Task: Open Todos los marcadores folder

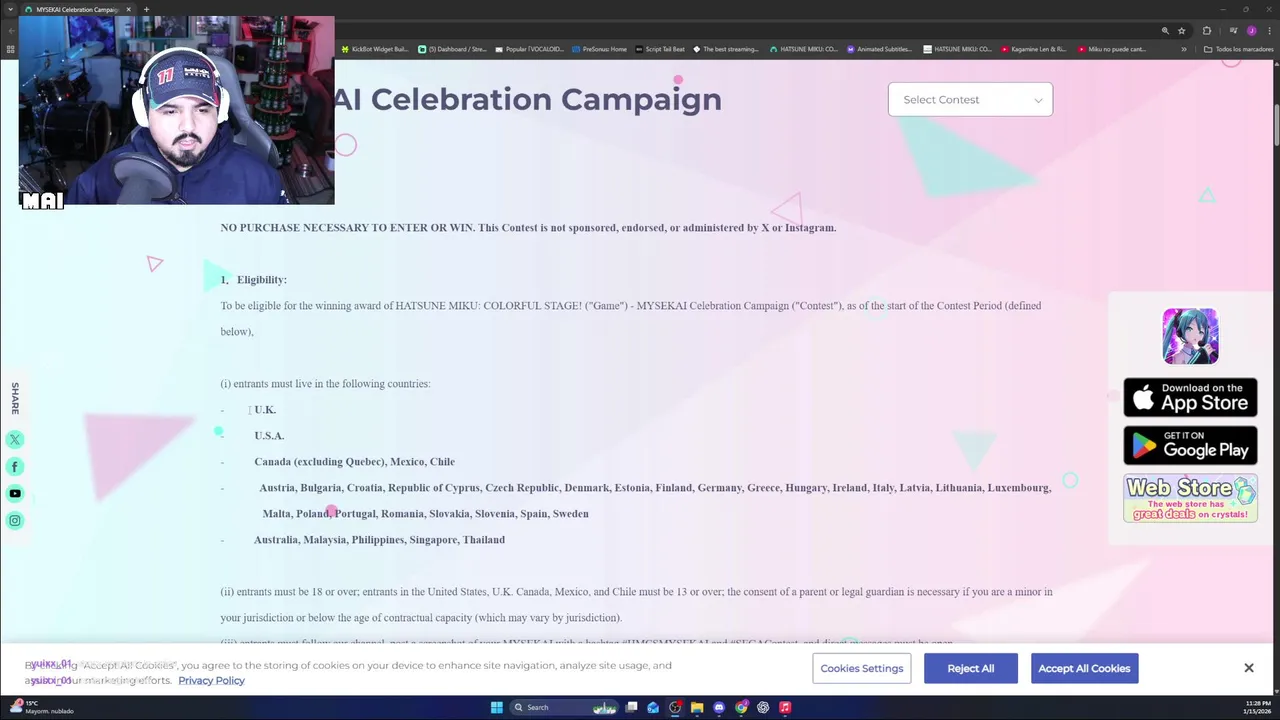Action: pyautogui.click(x=1237, y=49)
